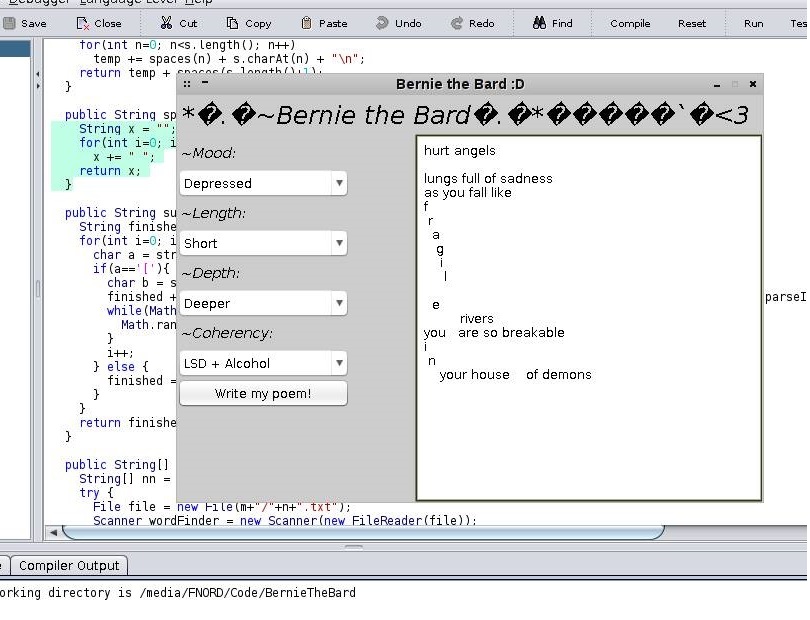The height and width of the screenshot is (620, 810).
Task: Redo the last undone edit
Action: 473,23
